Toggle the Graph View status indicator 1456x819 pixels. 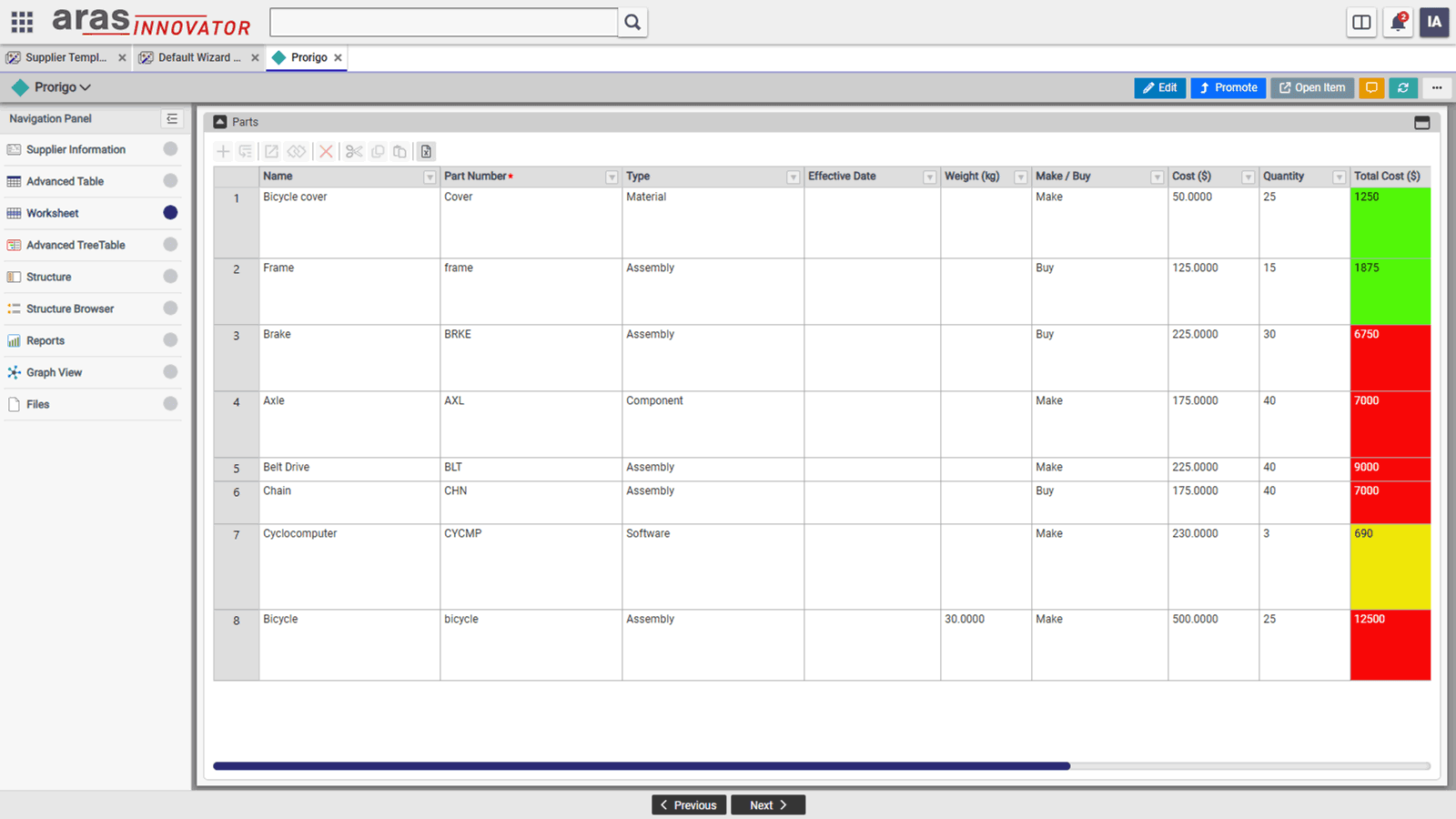click(x=170, y=372)
